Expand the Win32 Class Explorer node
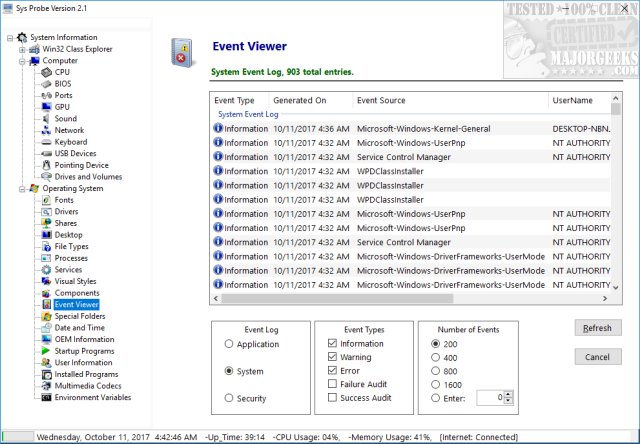Viewport: 640px width, 444px height. click(x=22, y=49)
